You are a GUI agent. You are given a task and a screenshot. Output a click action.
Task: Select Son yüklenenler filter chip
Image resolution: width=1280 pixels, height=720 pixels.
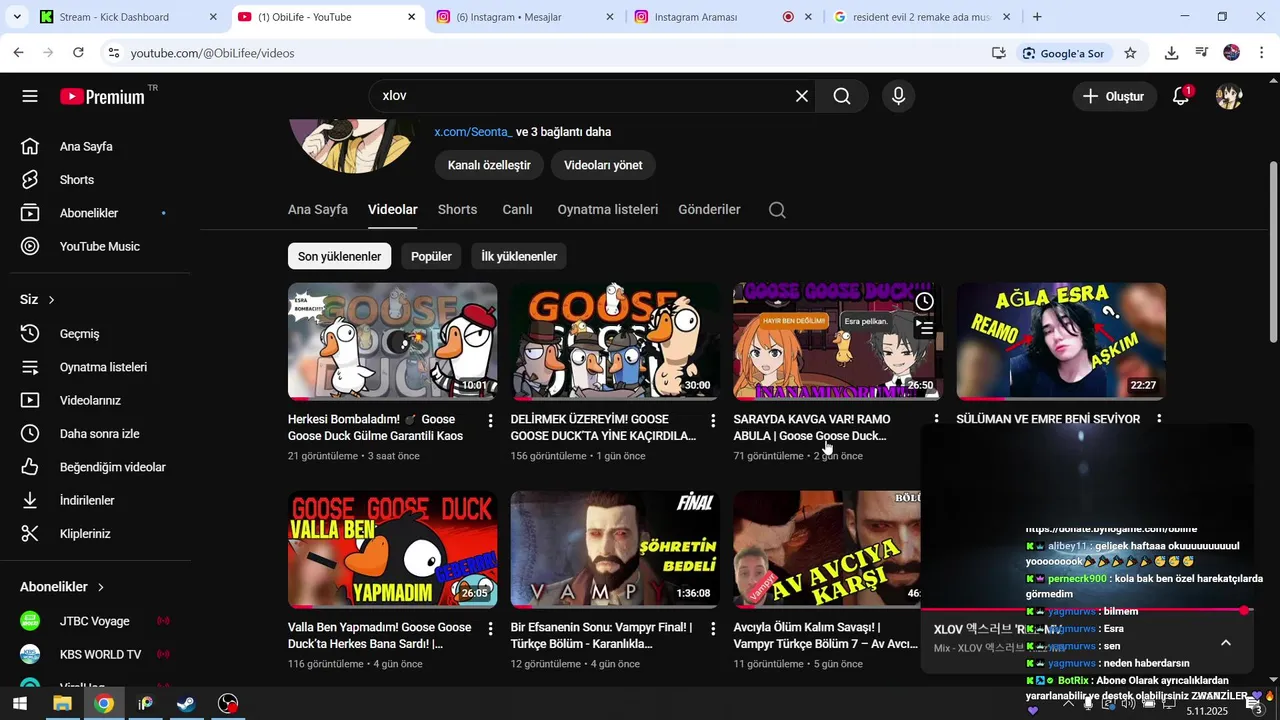[x=339, y=256]
